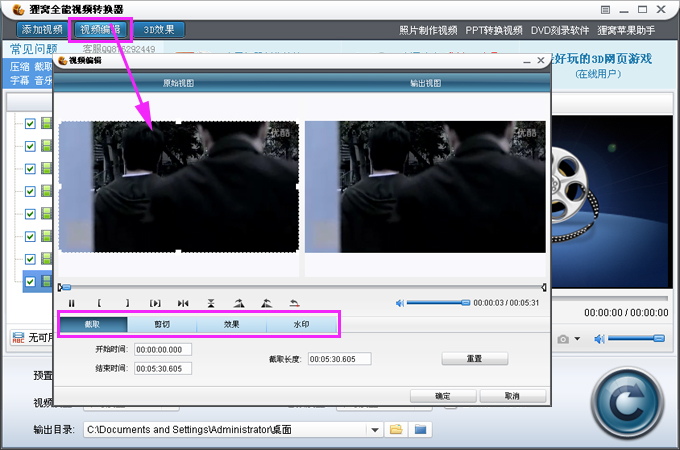The image size is (680, 450).
Task: Uncheck the sixth file list checkbox
Action: pos(30,236)
